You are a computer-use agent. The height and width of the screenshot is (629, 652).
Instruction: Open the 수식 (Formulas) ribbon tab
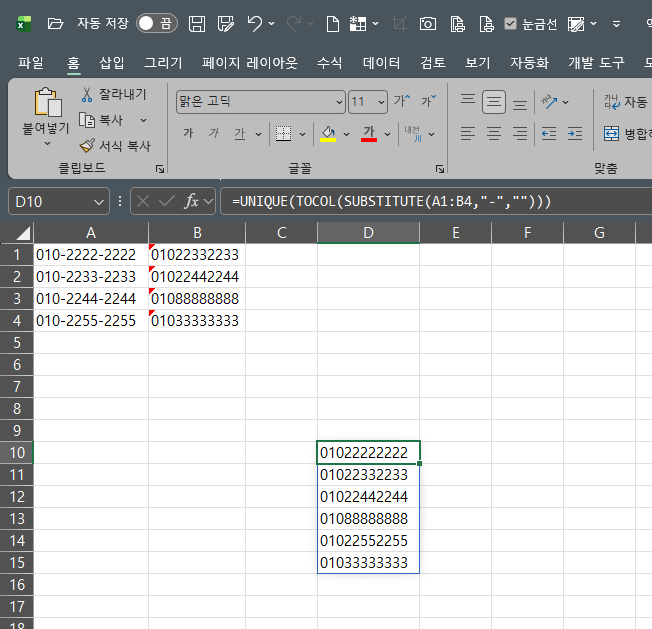(330, 62)
